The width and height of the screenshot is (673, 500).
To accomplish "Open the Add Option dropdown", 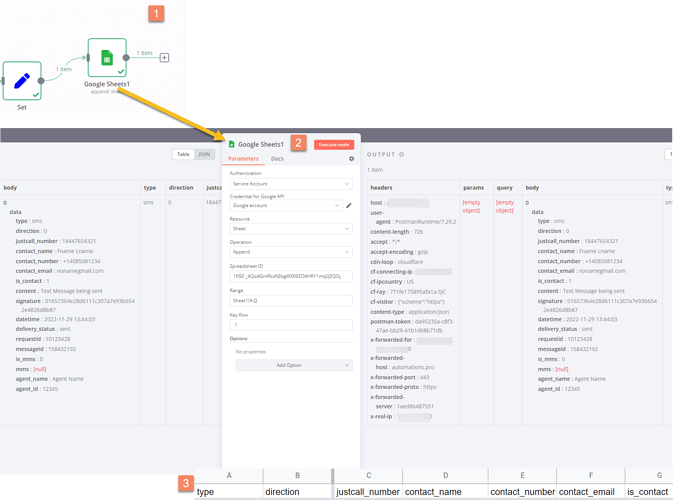I will (294, 365).
